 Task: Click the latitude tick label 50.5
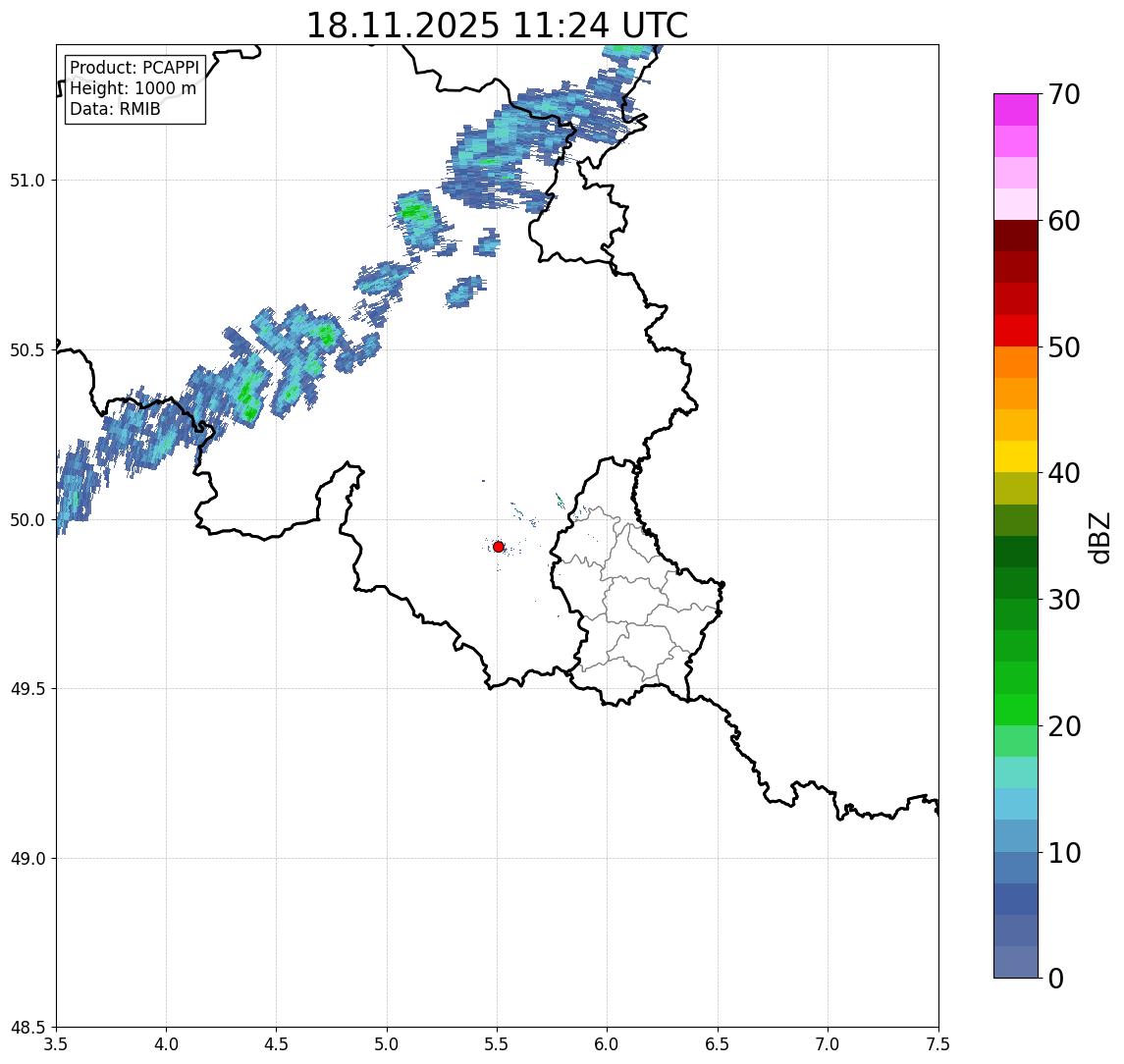click(27, 350)
